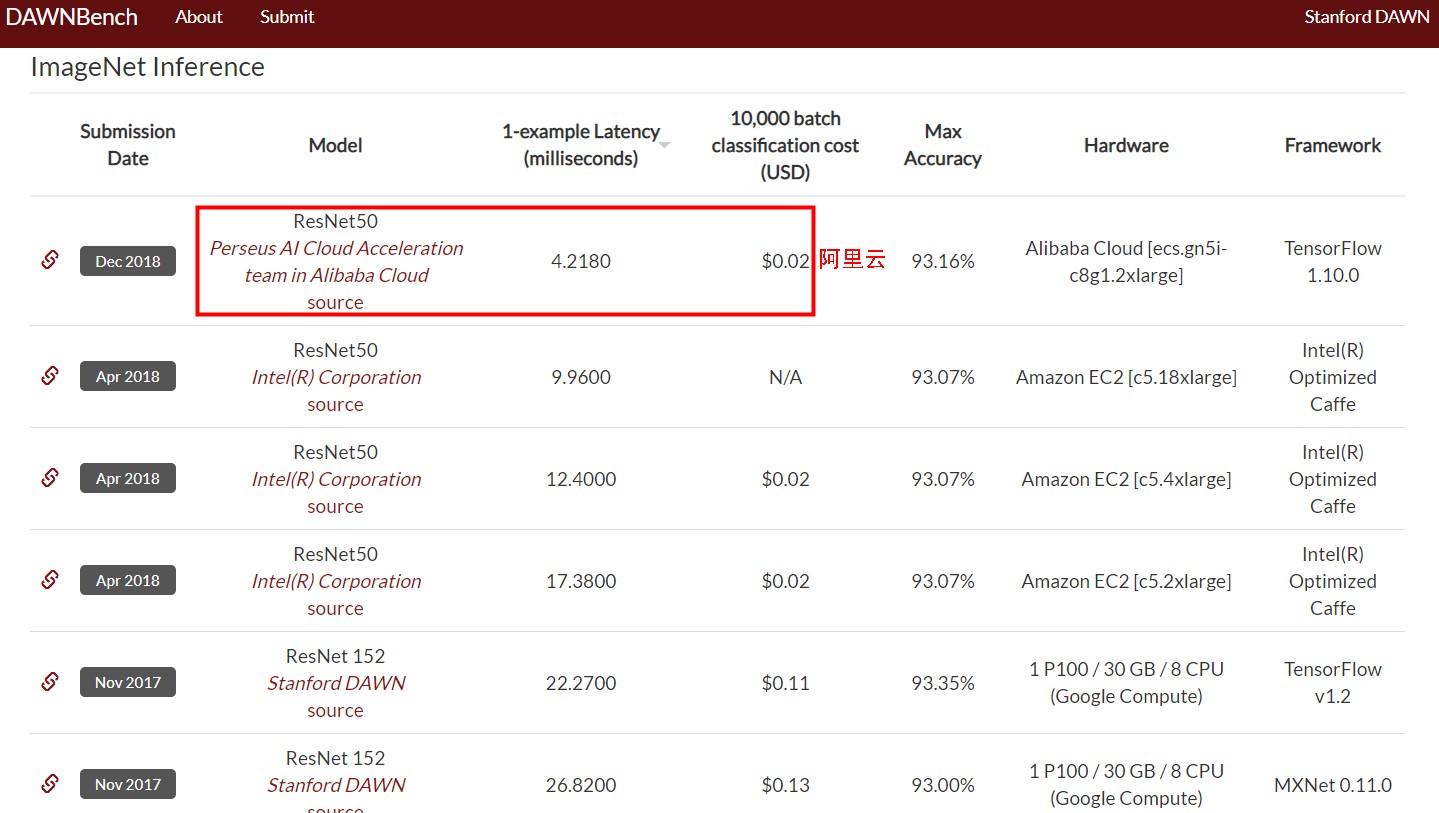Click permalink icon for the 9.9600 latency row

click(50, 376)
